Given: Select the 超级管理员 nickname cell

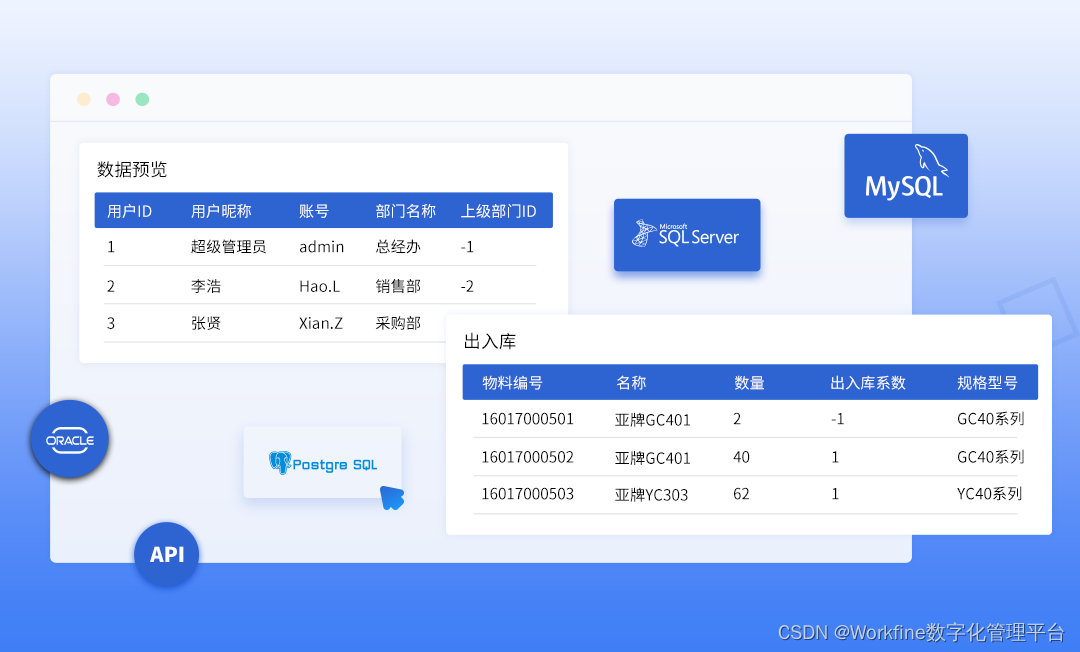Looking at the screenshot, I should 229,246.
